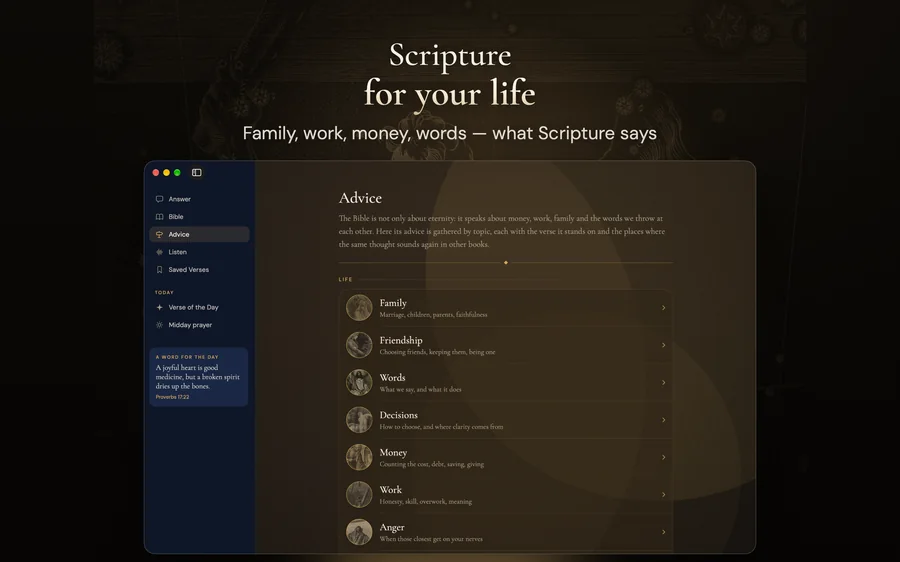Click the TODAY sidebar label
The width and height of the screenshot is (900, 562).
click(x=164, y=292)
